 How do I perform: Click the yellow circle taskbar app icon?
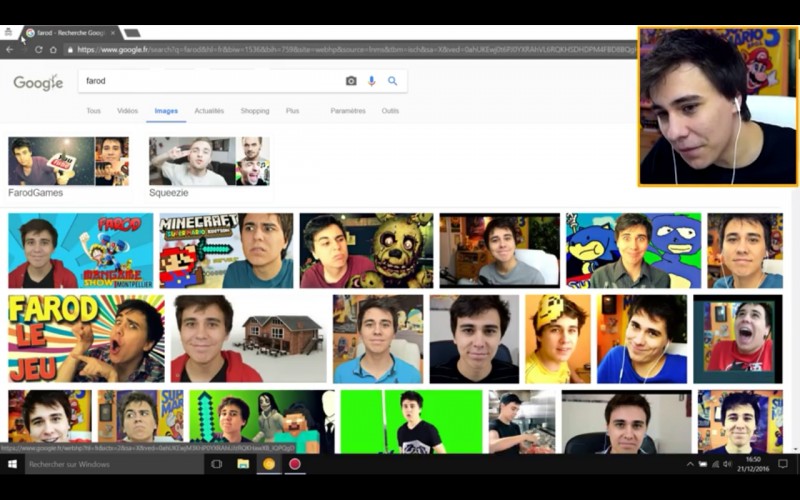click(269, 464)
